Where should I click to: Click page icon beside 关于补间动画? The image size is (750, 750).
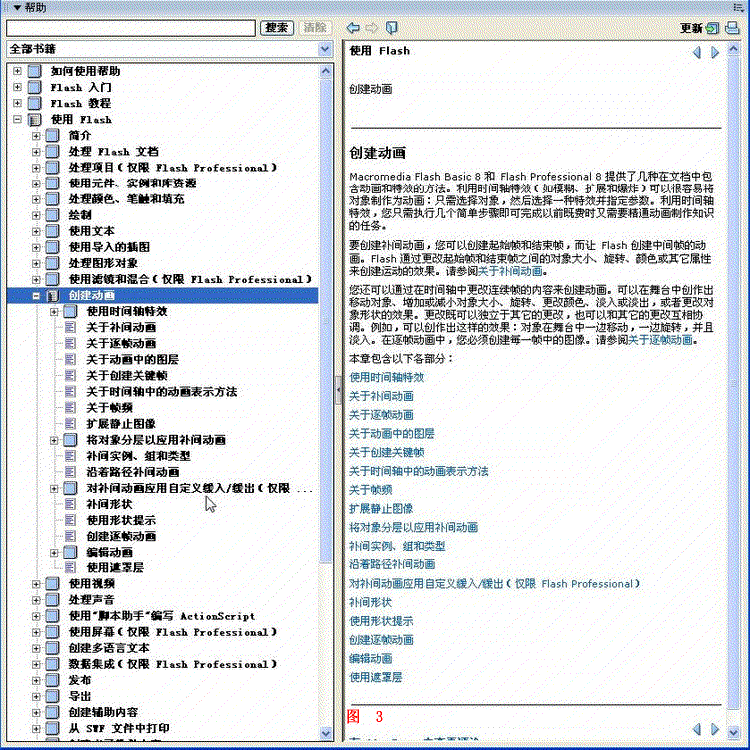(x=70, y=327)
